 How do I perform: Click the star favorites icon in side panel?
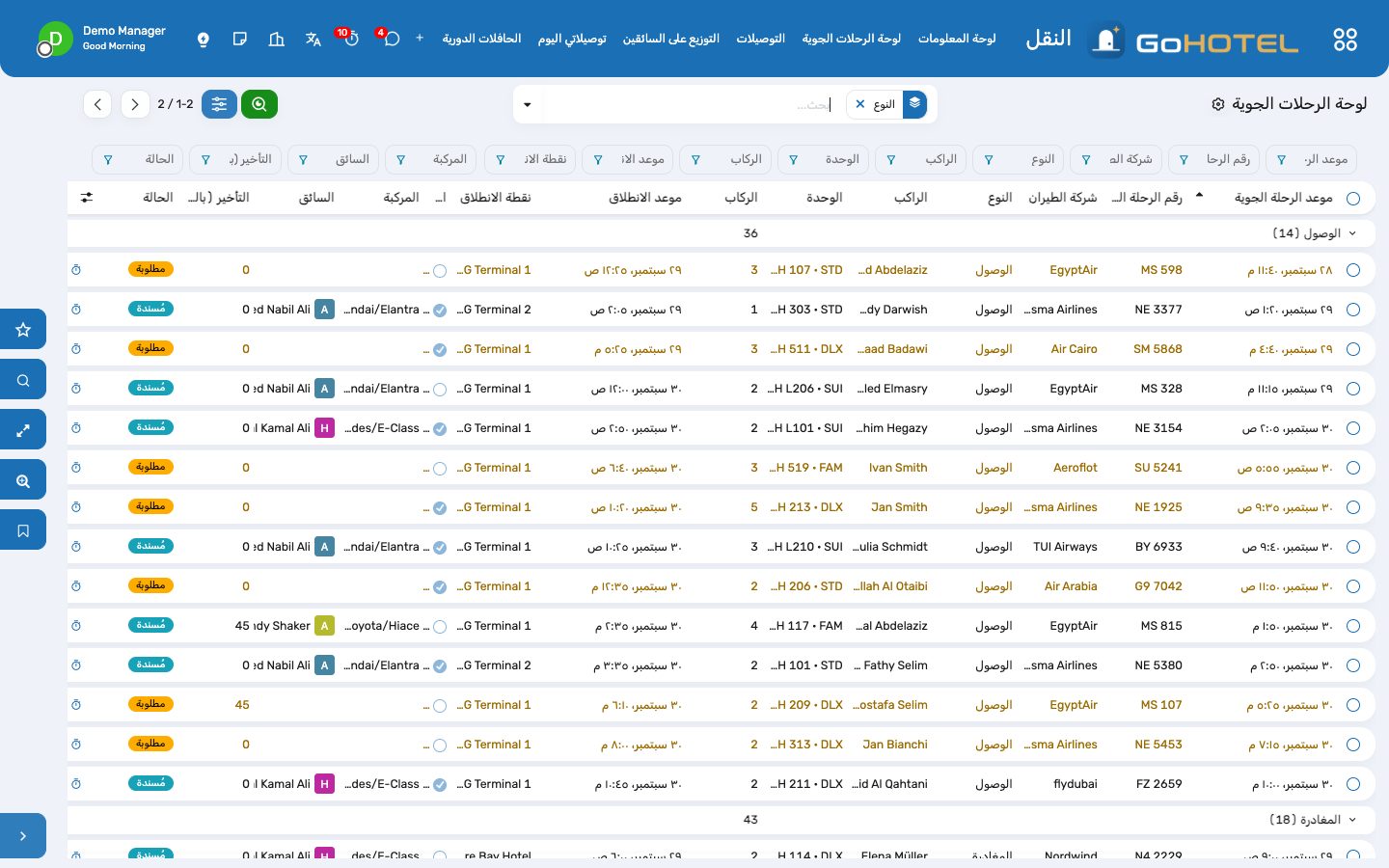(x=23, y=330)
